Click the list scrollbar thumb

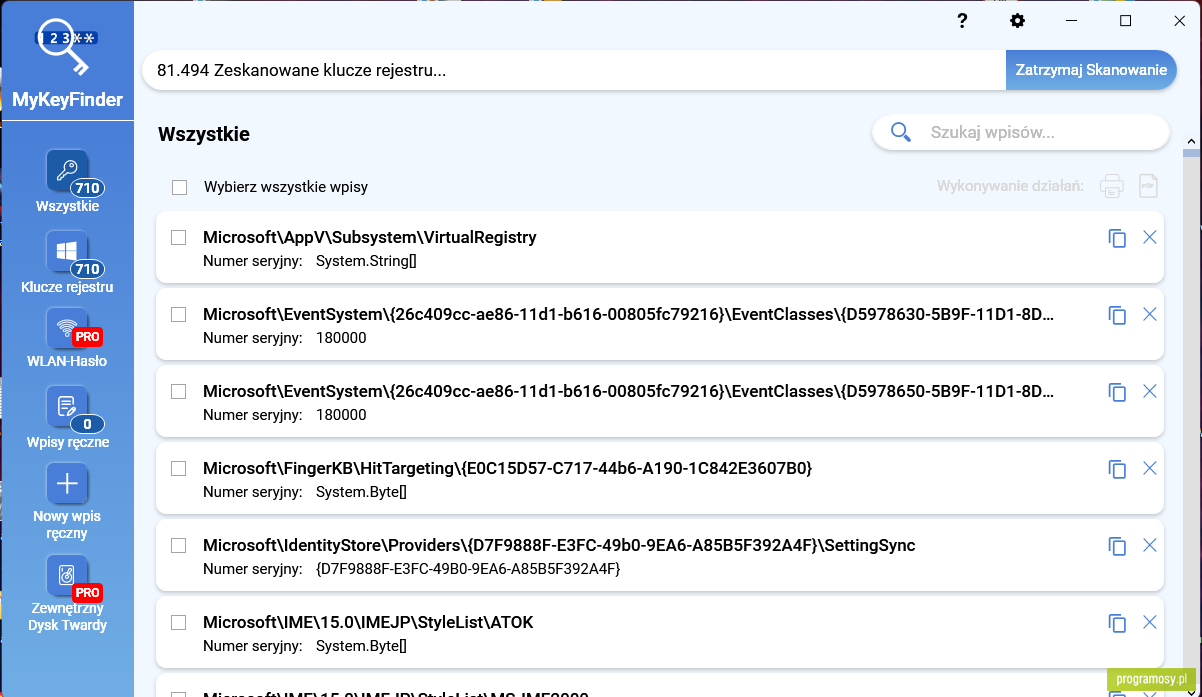tap(1191, 154)
